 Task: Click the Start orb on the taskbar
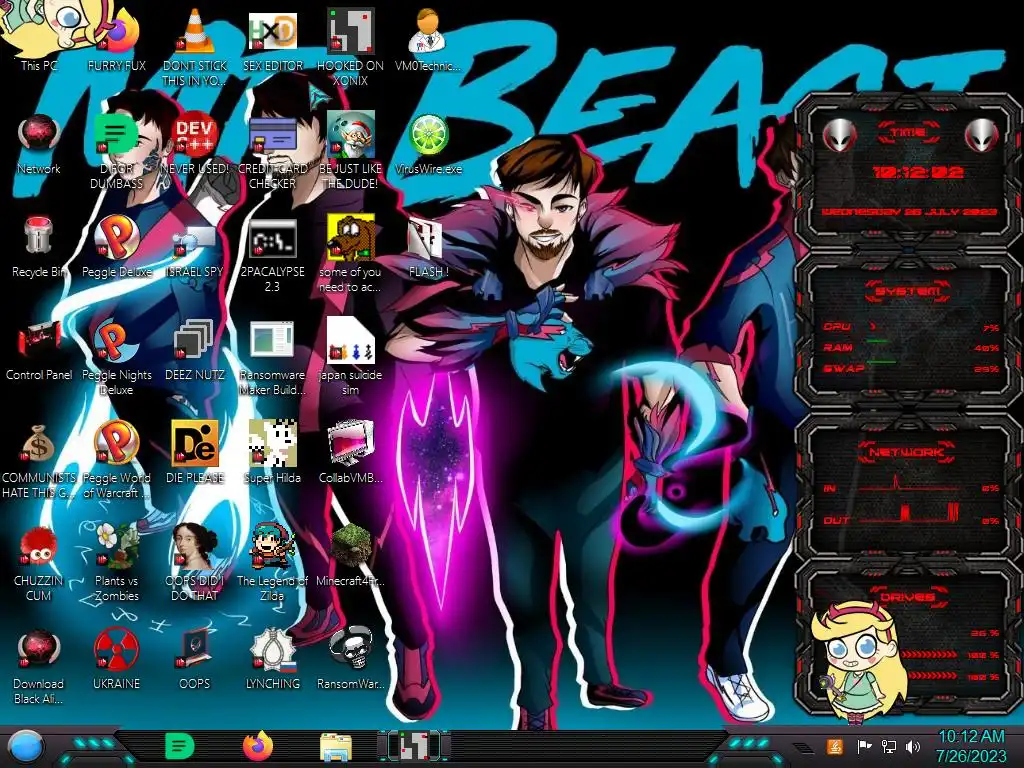(x=25, y=747)
